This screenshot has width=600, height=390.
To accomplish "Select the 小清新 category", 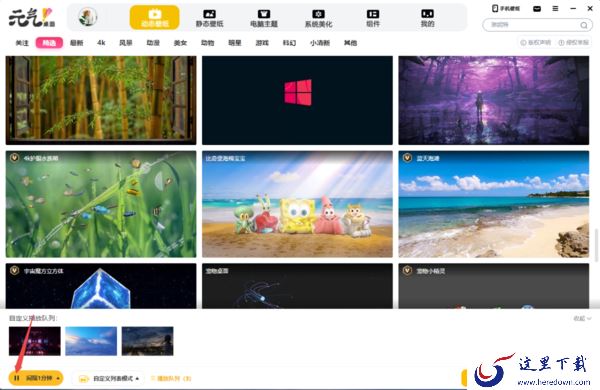I will 320,43.
